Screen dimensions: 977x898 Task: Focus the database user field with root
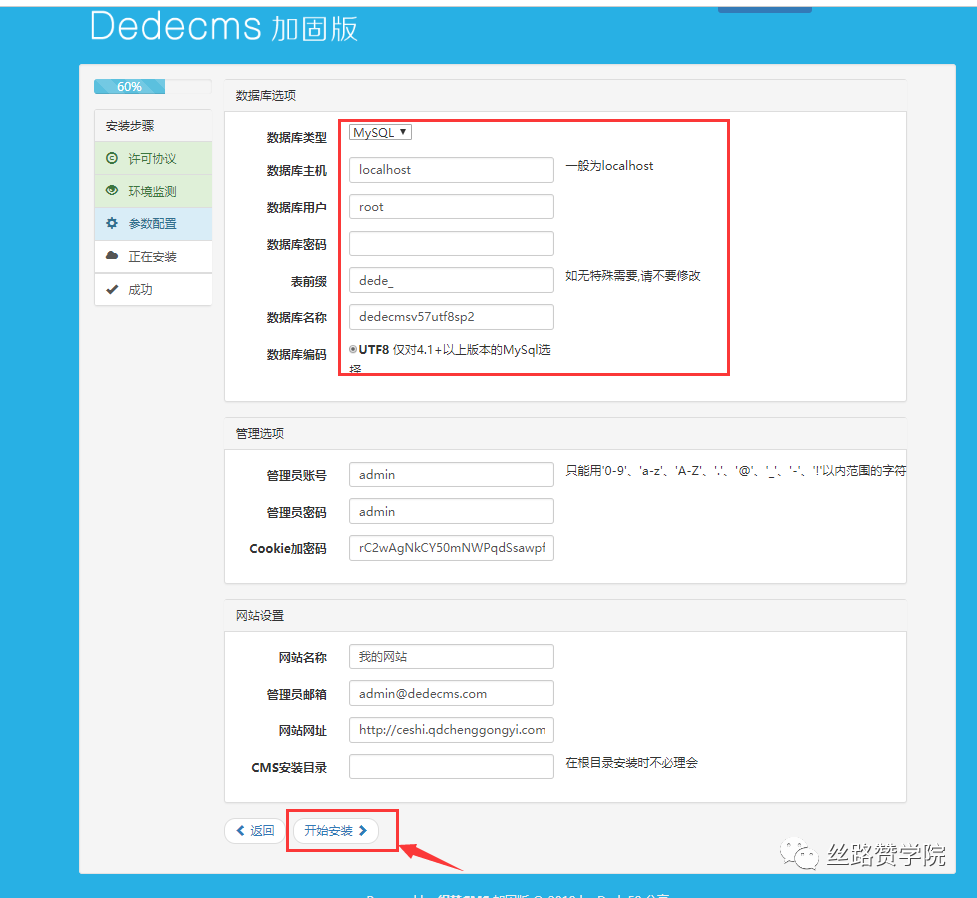click(x=451, y=206)
